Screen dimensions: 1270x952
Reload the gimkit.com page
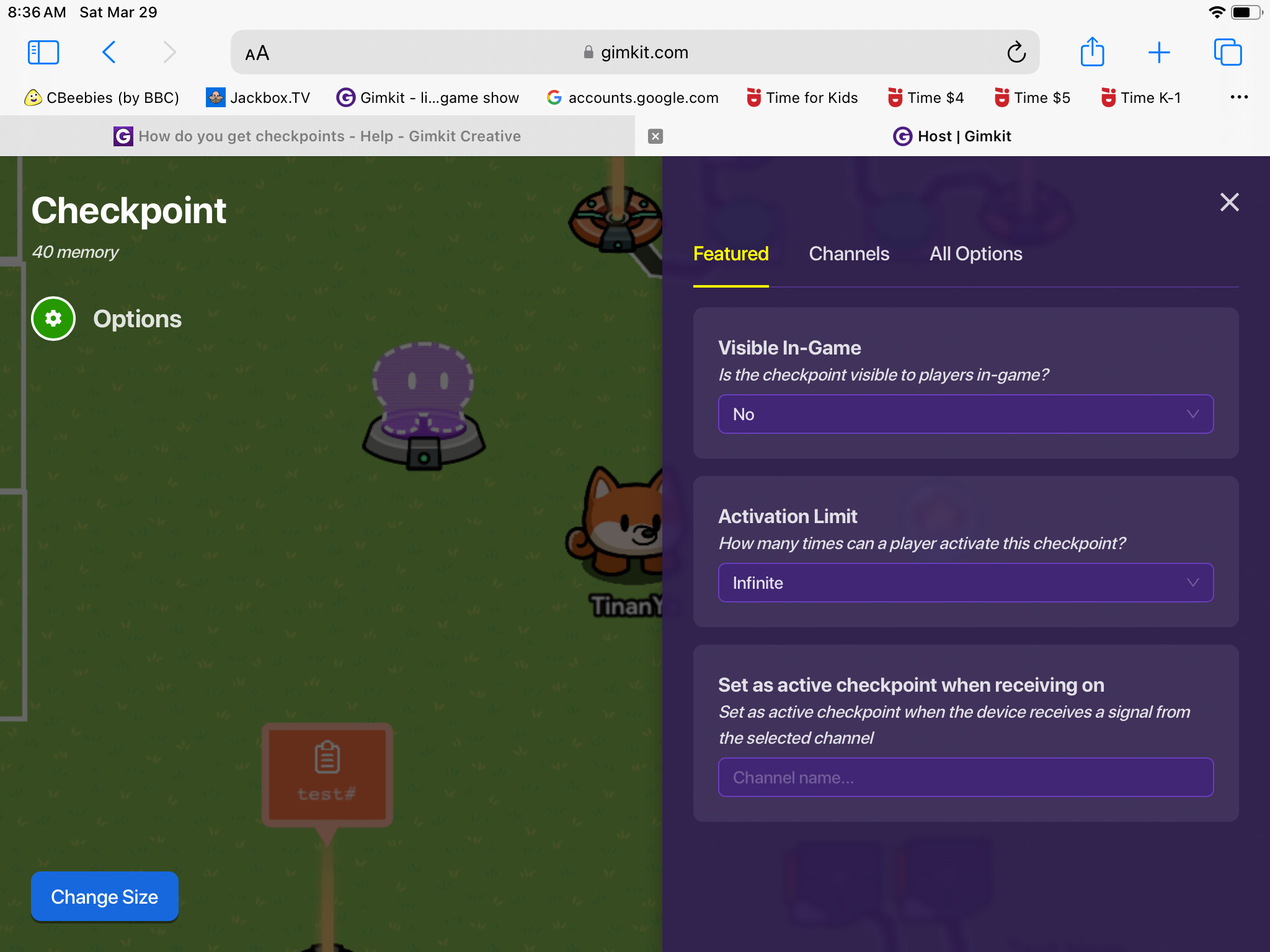coord(1016,53)
